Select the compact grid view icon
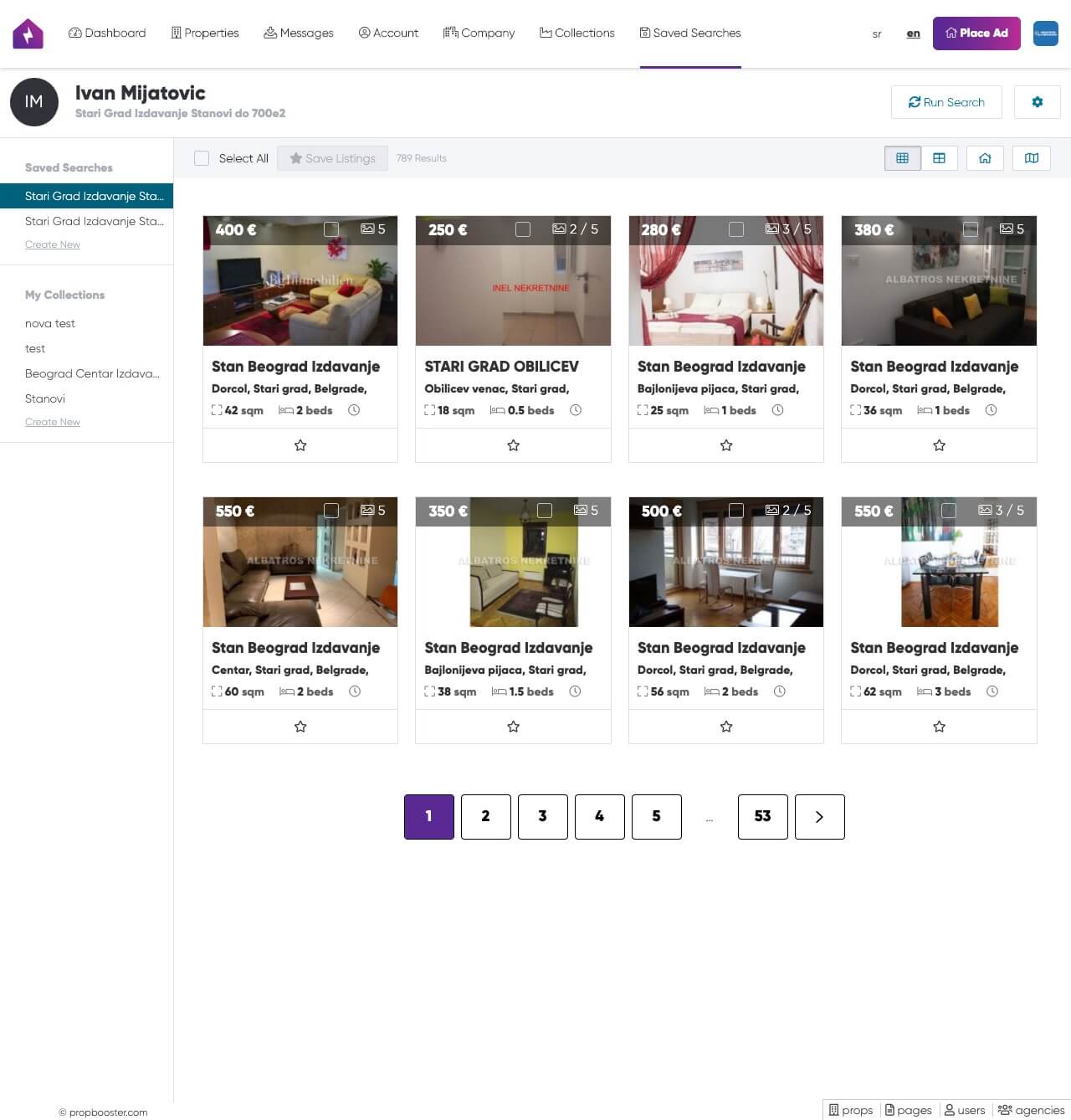The image size is (1071, 1120). point(902,158)
